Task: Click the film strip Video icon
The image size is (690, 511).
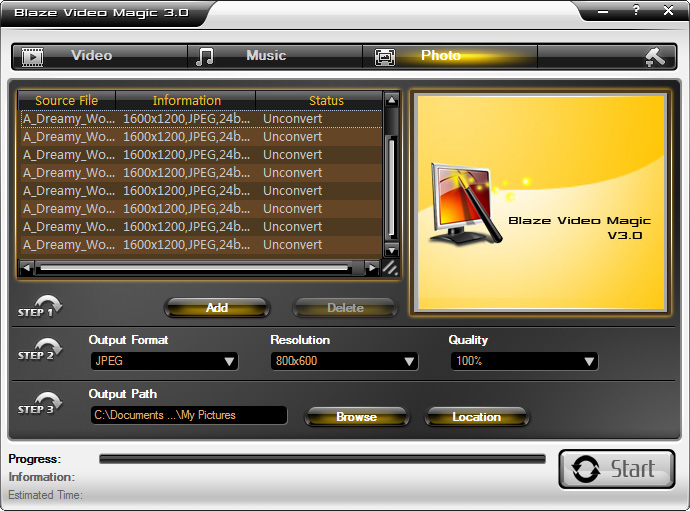Action: click(33, 57)
